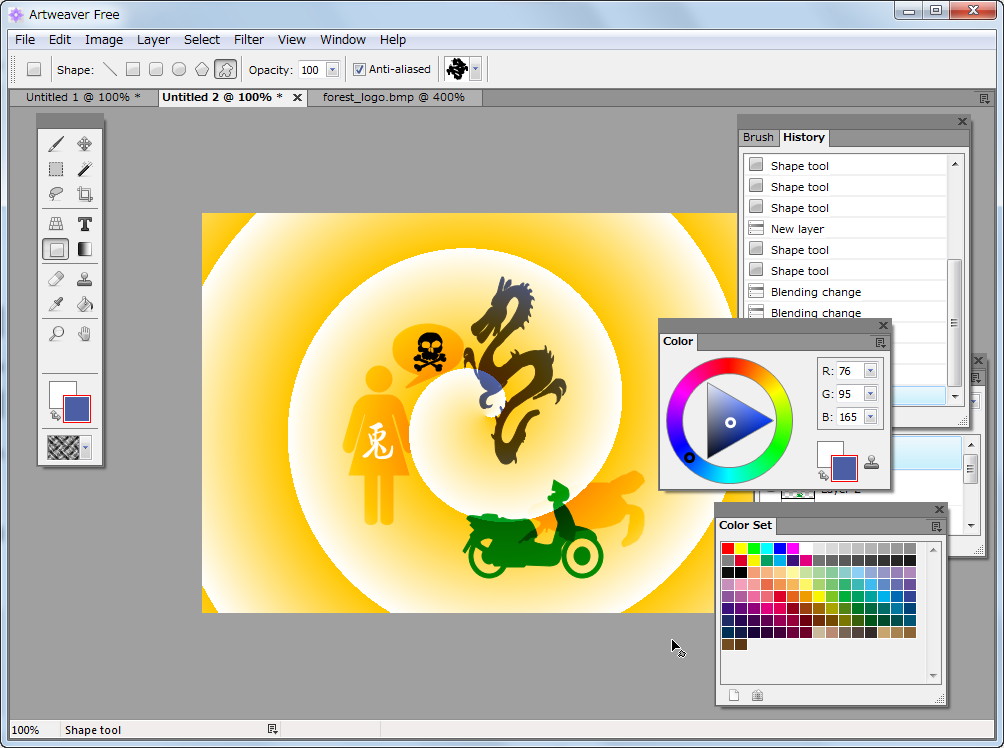
Task: Close the Color panel
Action: tap(883, 325)
